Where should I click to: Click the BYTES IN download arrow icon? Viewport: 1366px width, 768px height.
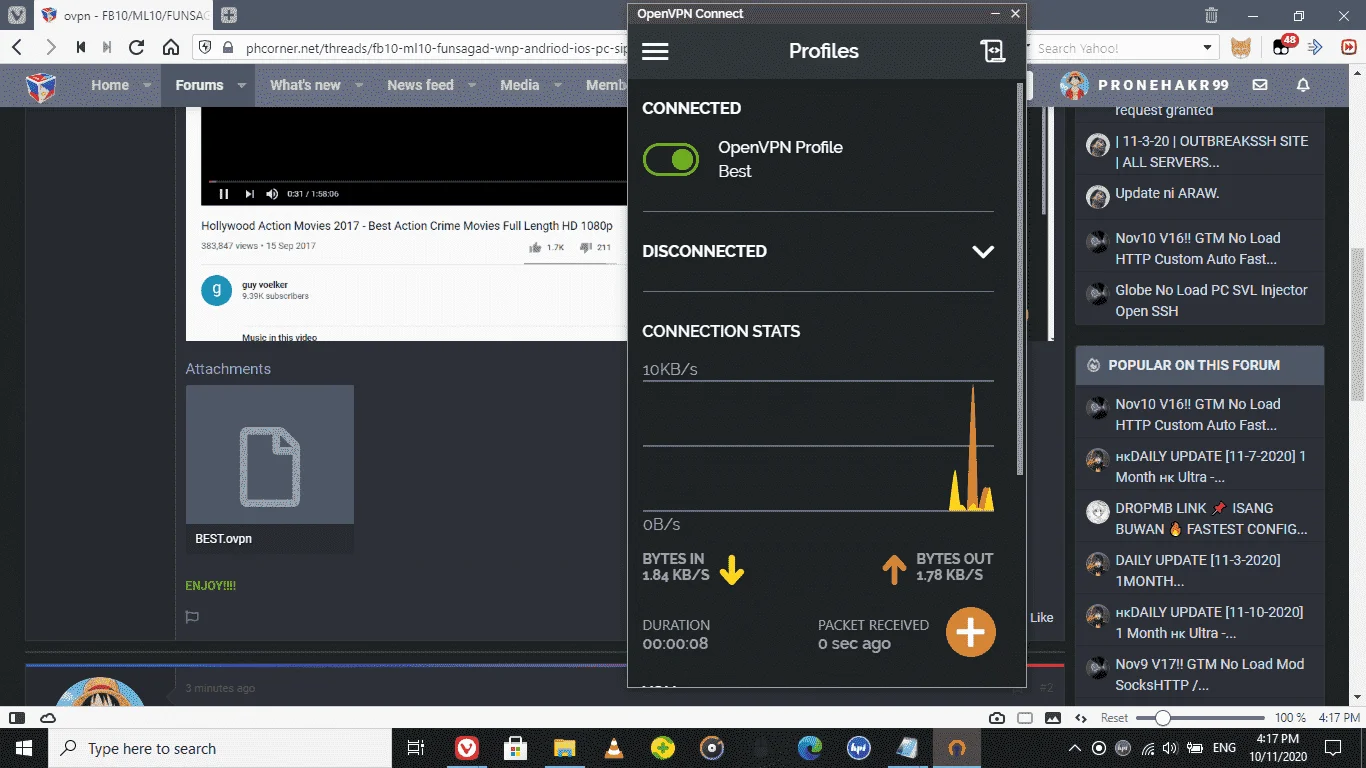(732, 570)
